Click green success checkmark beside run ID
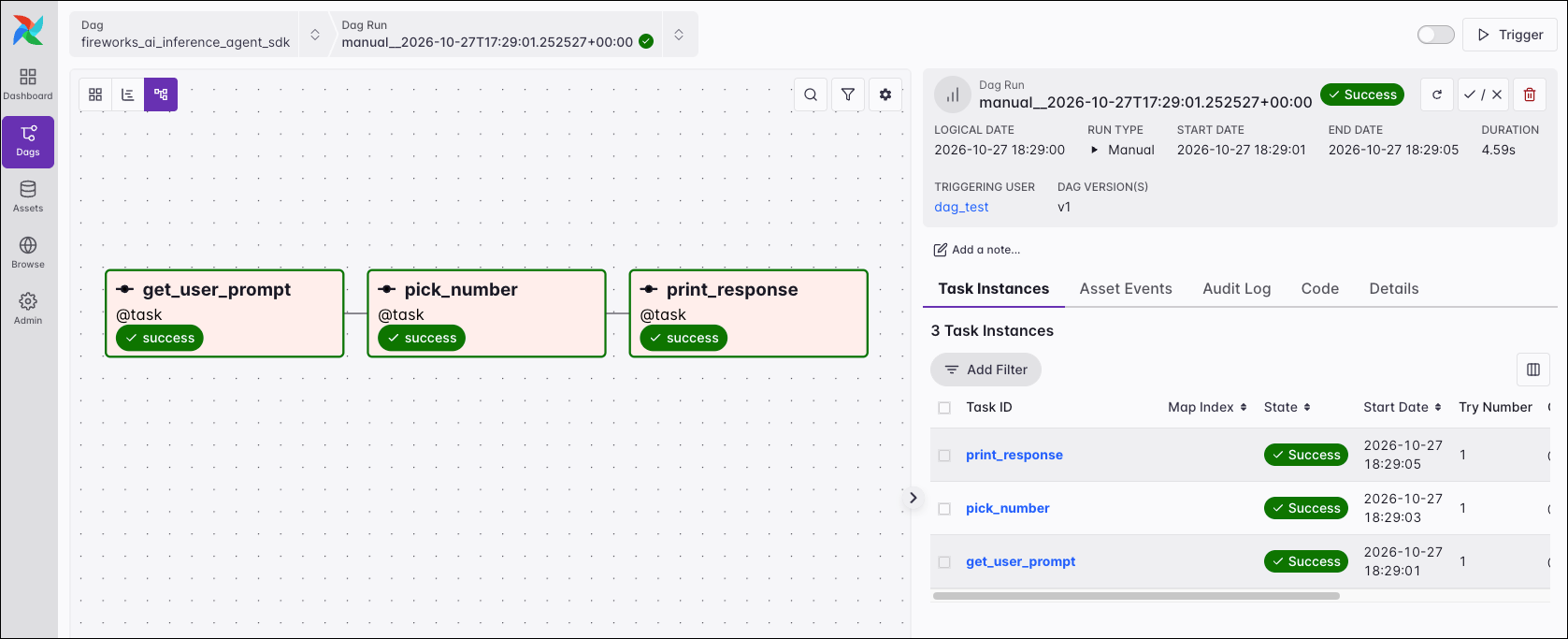Viewport: 1568px width, 639px height. (x=646, y=41)
